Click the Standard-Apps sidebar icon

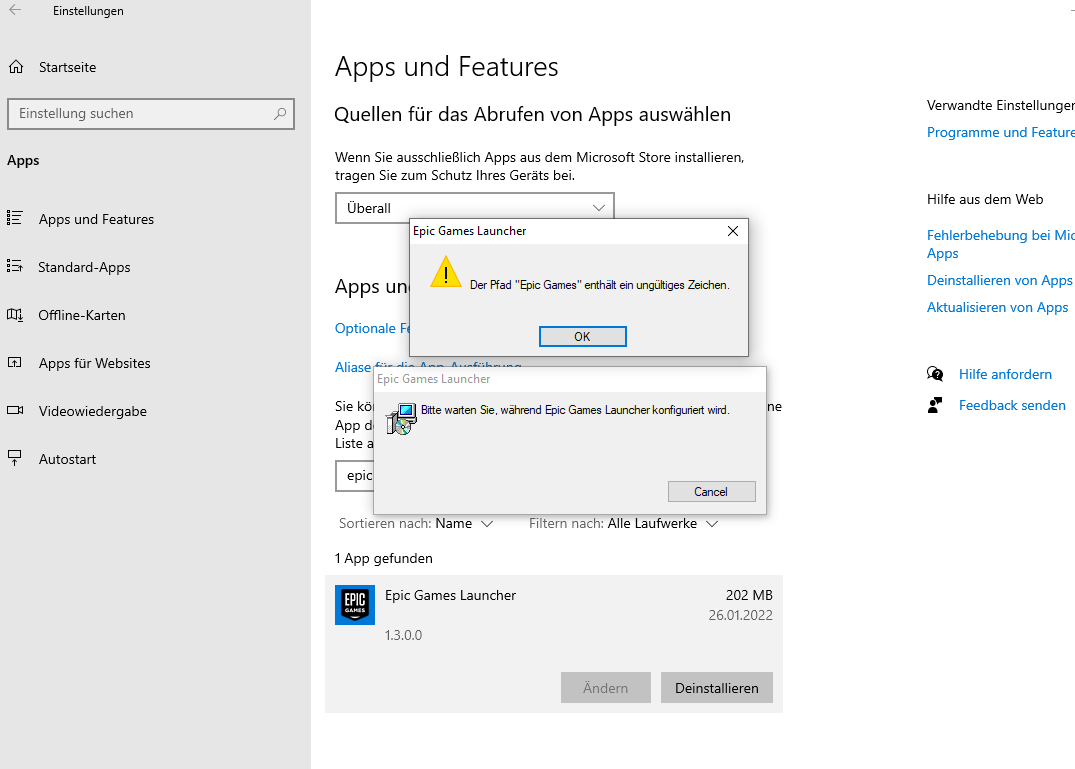click(x=15, y=267)
